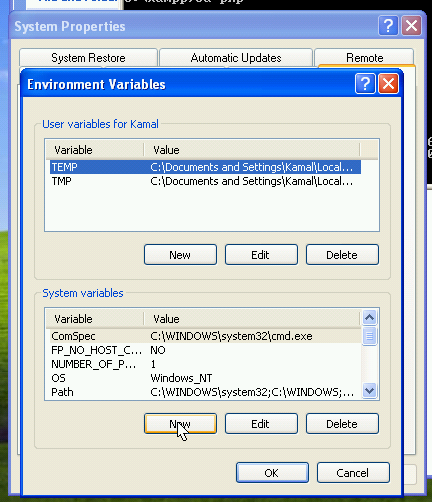Screen dimensions: 432x502
Task: Select the Path system variable
Action: coord(205,392)
